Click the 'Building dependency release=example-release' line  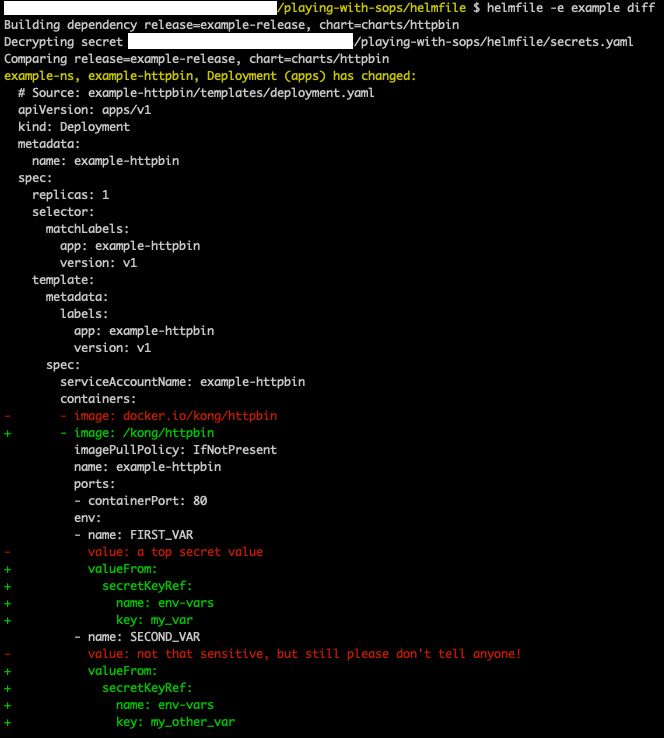point(232,25)
